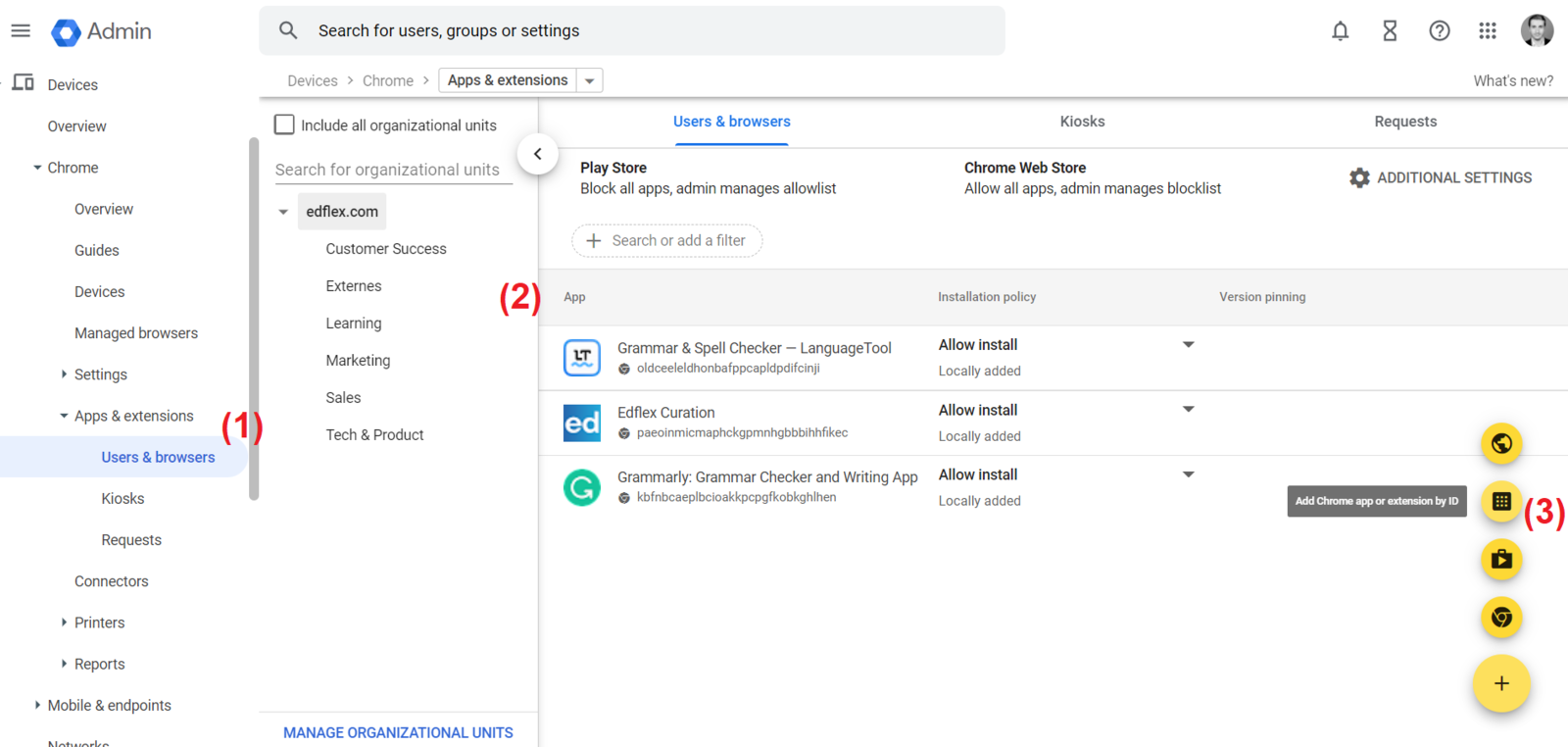The width and height of the screenshot is (1568, 747).
Task: Click the Chrome Web Store badge under Edflex Curation
Action: click(624, 433)
